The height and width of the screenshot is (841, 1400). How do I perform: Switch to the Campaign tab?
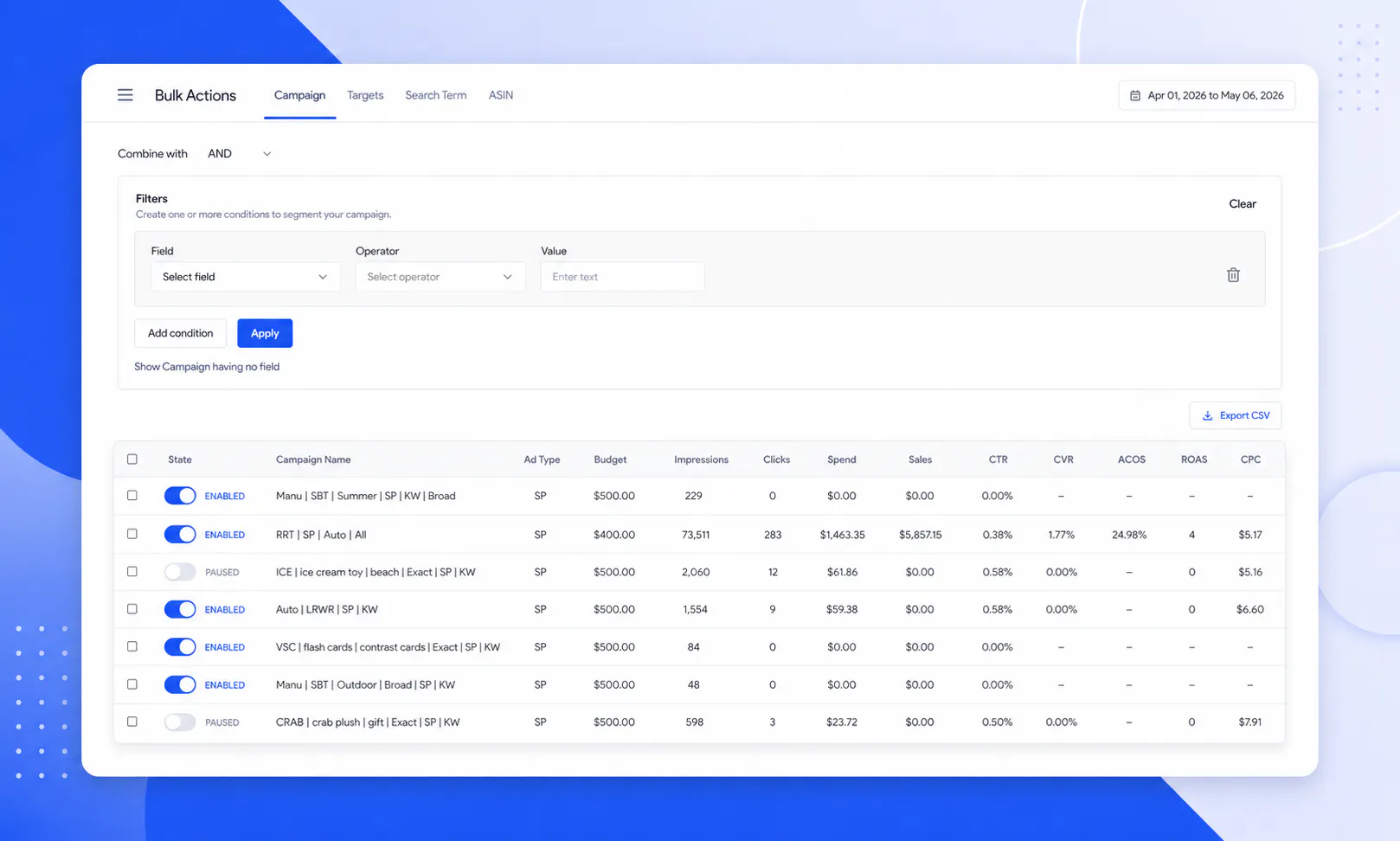pos(299,95)
